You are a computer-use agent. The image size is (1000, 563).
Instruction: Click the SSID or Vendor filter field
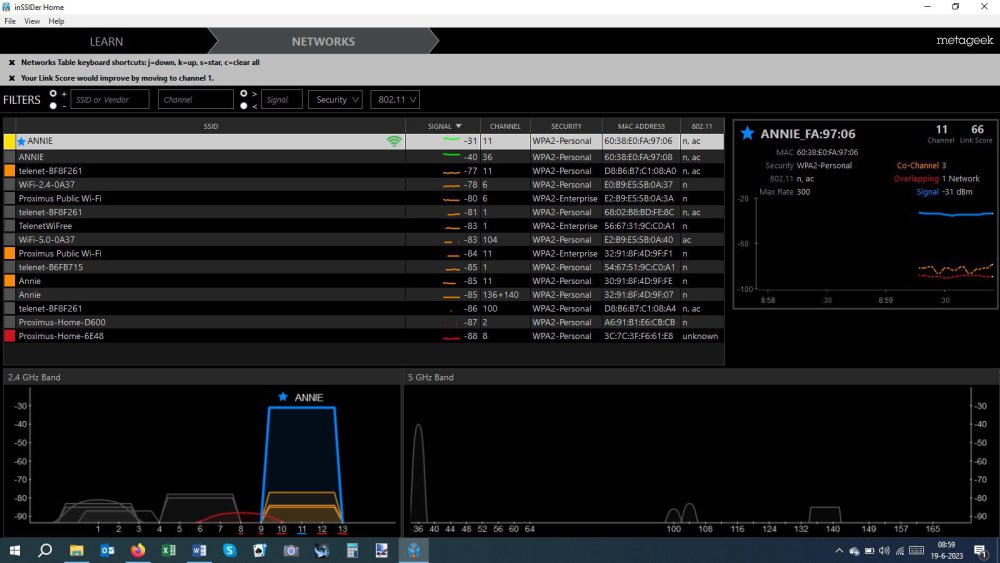pyautogui.click(x=109, y=100)
